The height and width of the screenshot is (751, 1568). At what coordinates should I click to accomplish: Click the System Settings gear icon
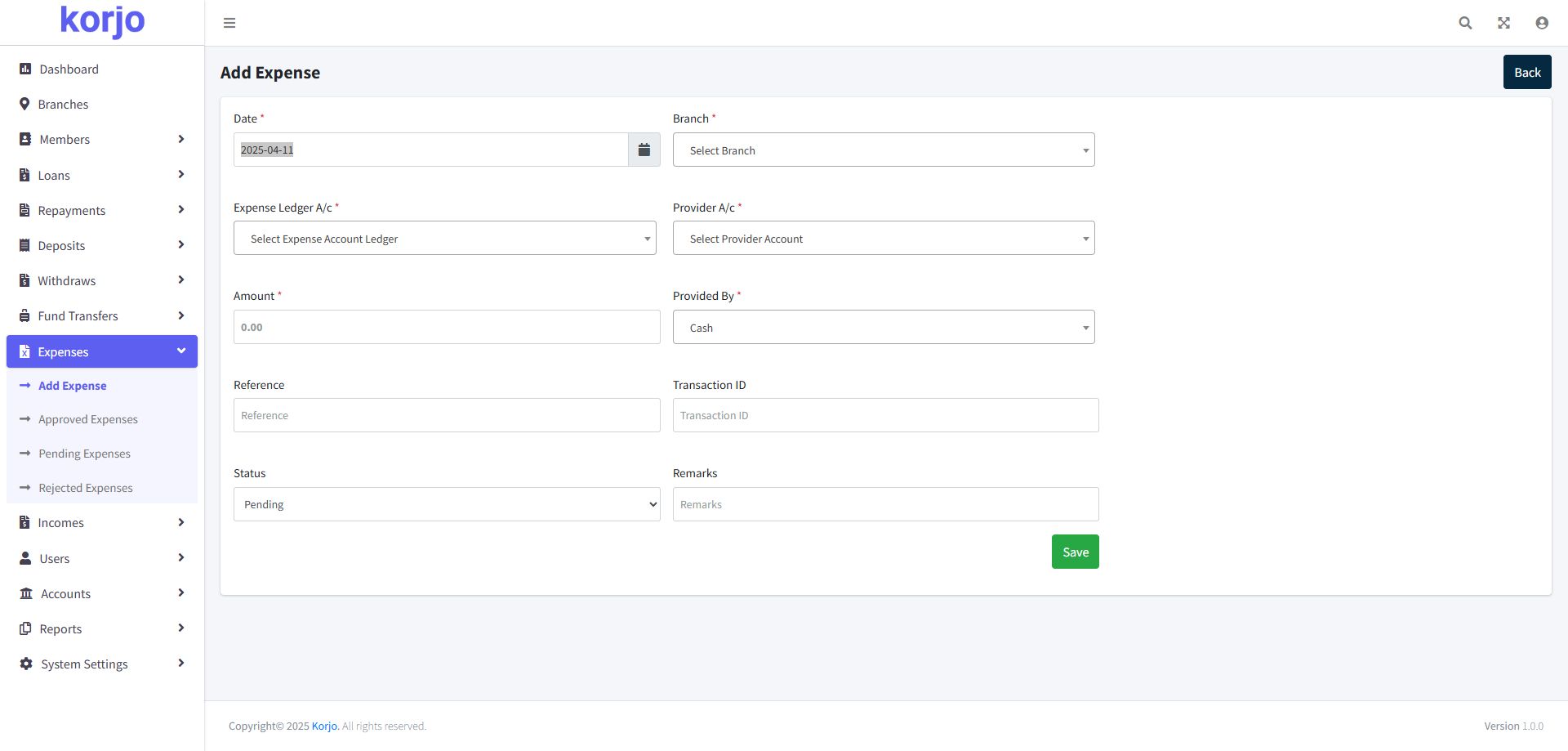(26, 664)
